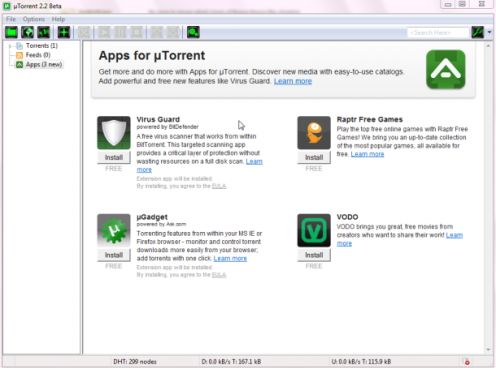The image size is (496, 368).
Task: Click the µGadget green gear icon
Action: (x=114, y=230)
